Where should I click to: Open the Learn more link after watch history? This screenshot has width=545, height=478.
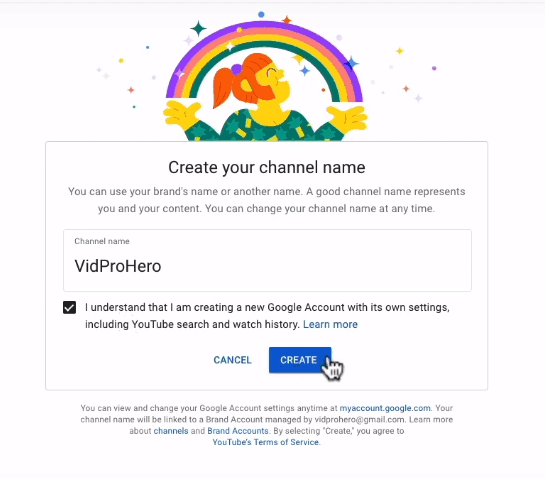pos(330,324)
